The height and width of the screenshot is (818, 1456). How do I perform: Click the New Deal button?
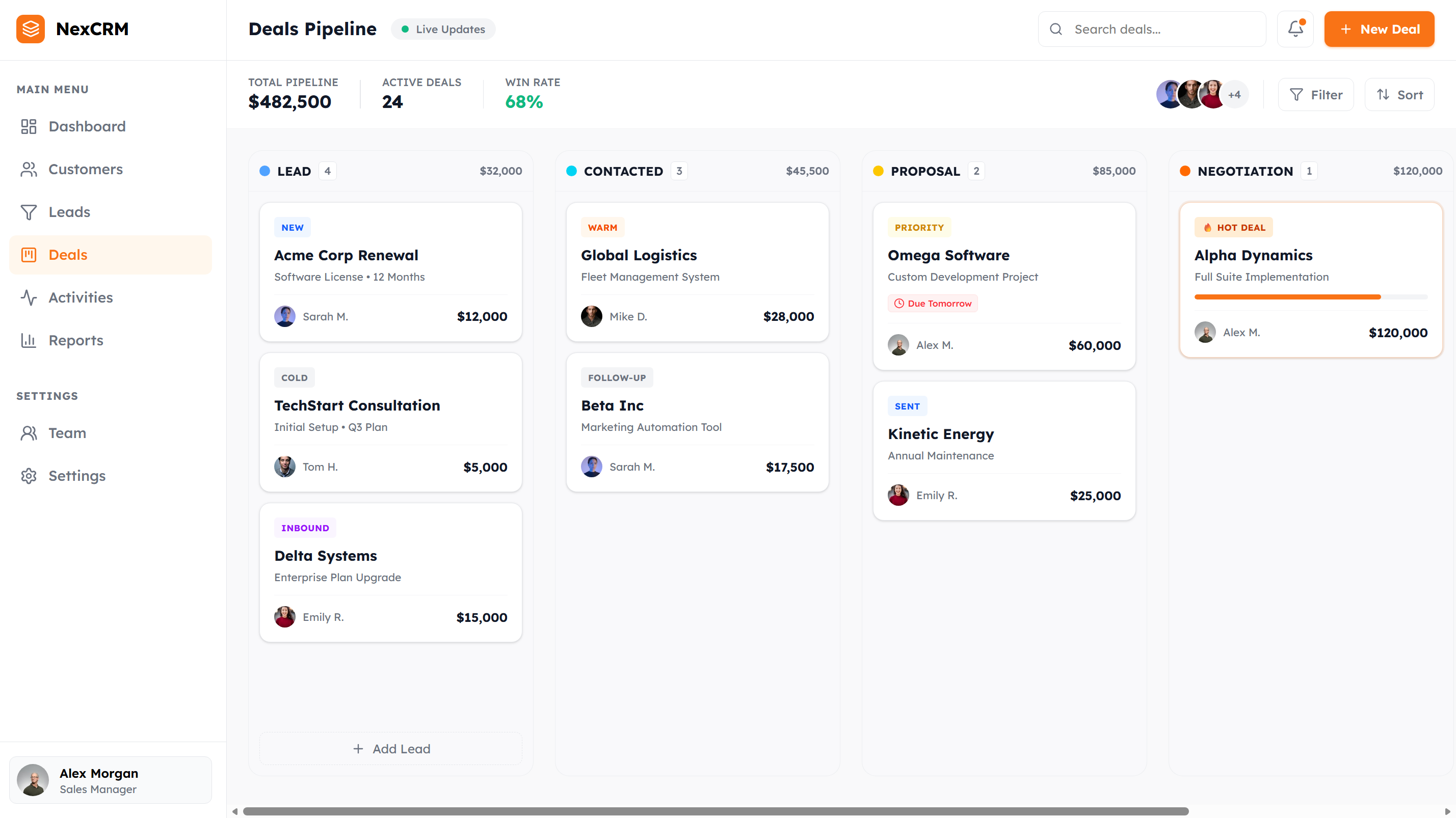click(1379, 30)
